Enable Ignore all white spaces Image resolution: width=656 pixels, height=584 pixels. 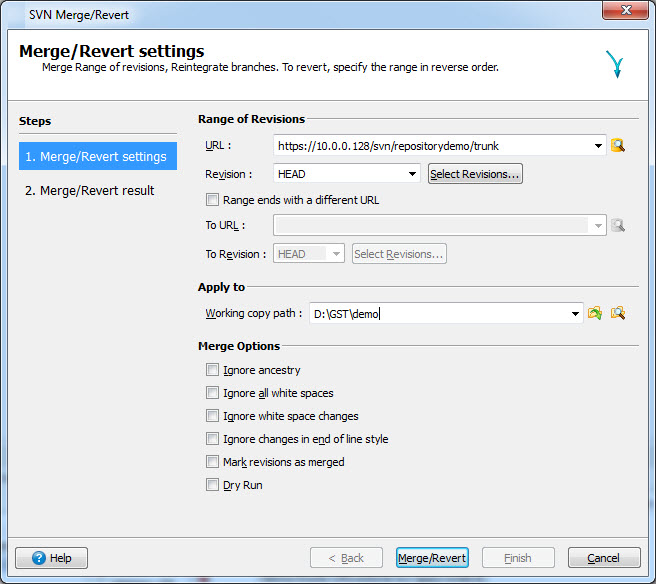[x=212, y=393]
